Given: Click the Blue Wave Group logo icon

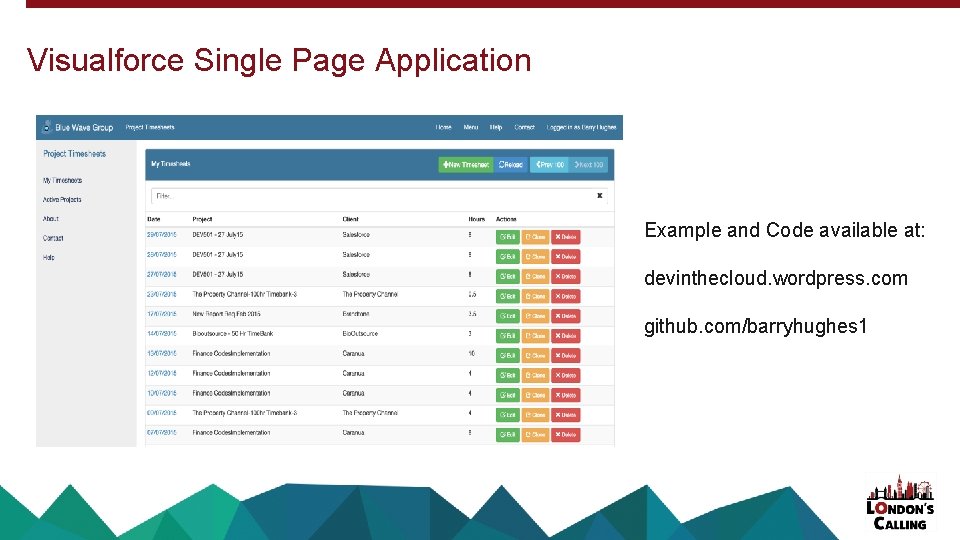Looking at the screenshot, I should pyautogui.click(x=47, y=127).
